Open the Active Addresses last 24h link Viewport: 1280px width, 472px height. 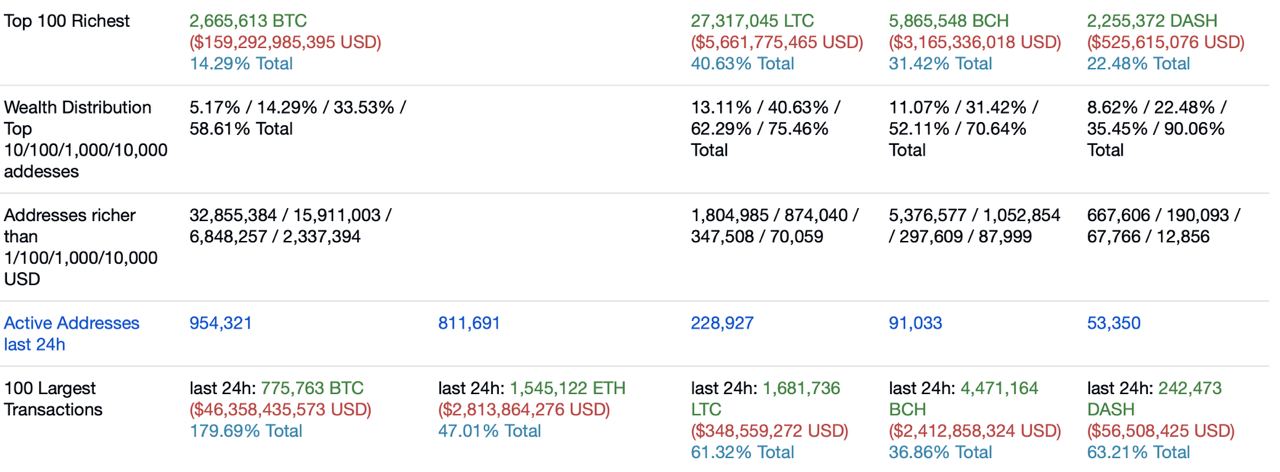tap(72, 334)
